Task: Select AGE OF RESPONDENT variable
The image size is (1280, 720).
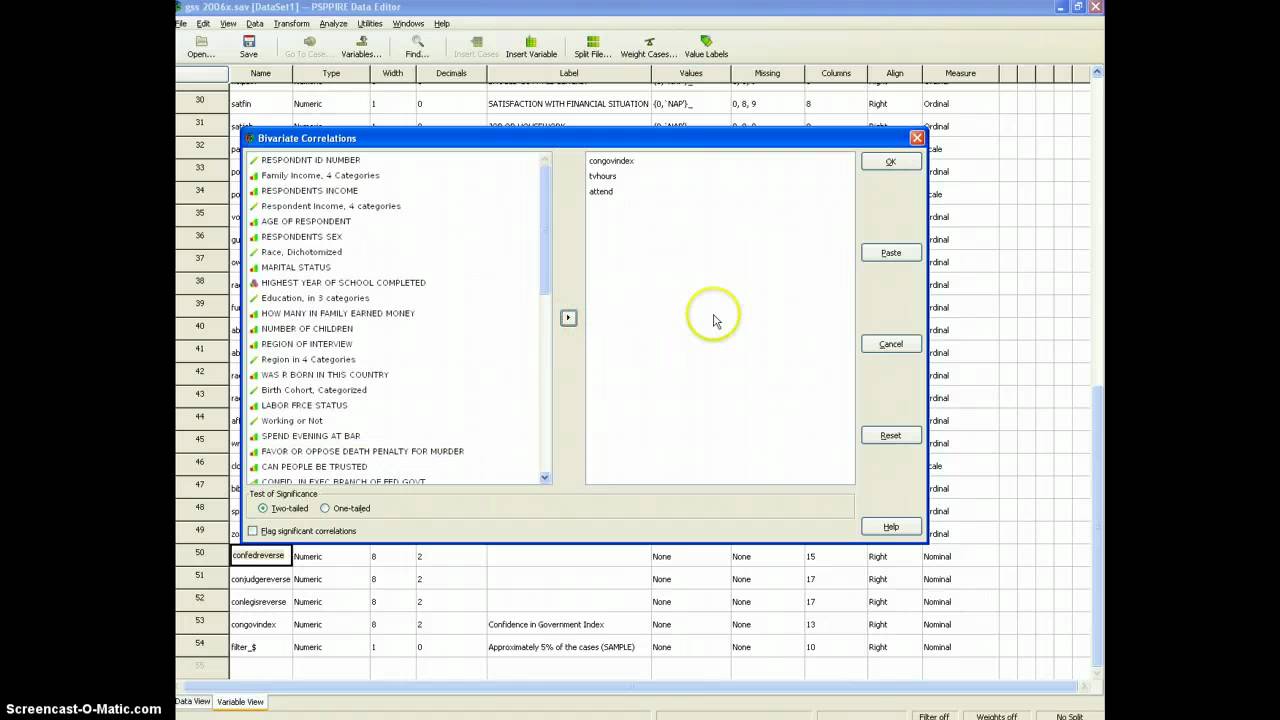Action: 306,222
